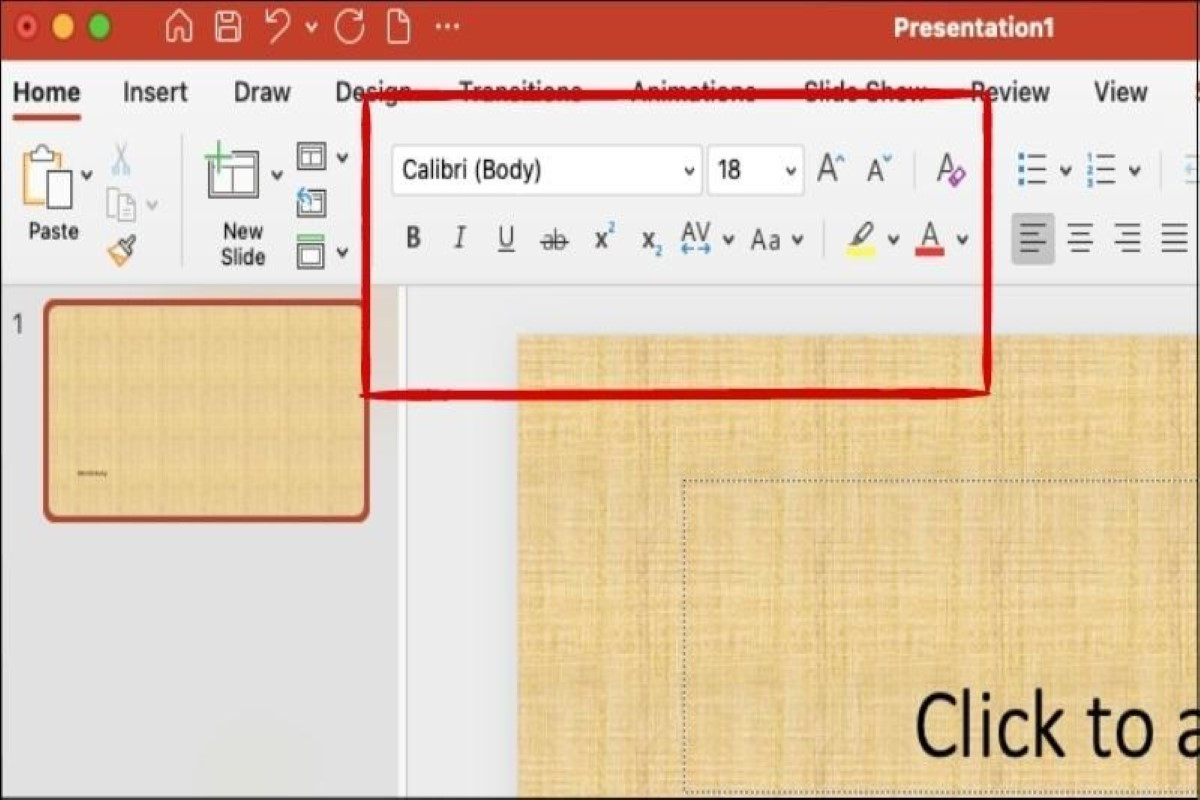Apply the yellow text highlight color

[x=861, y=239]
